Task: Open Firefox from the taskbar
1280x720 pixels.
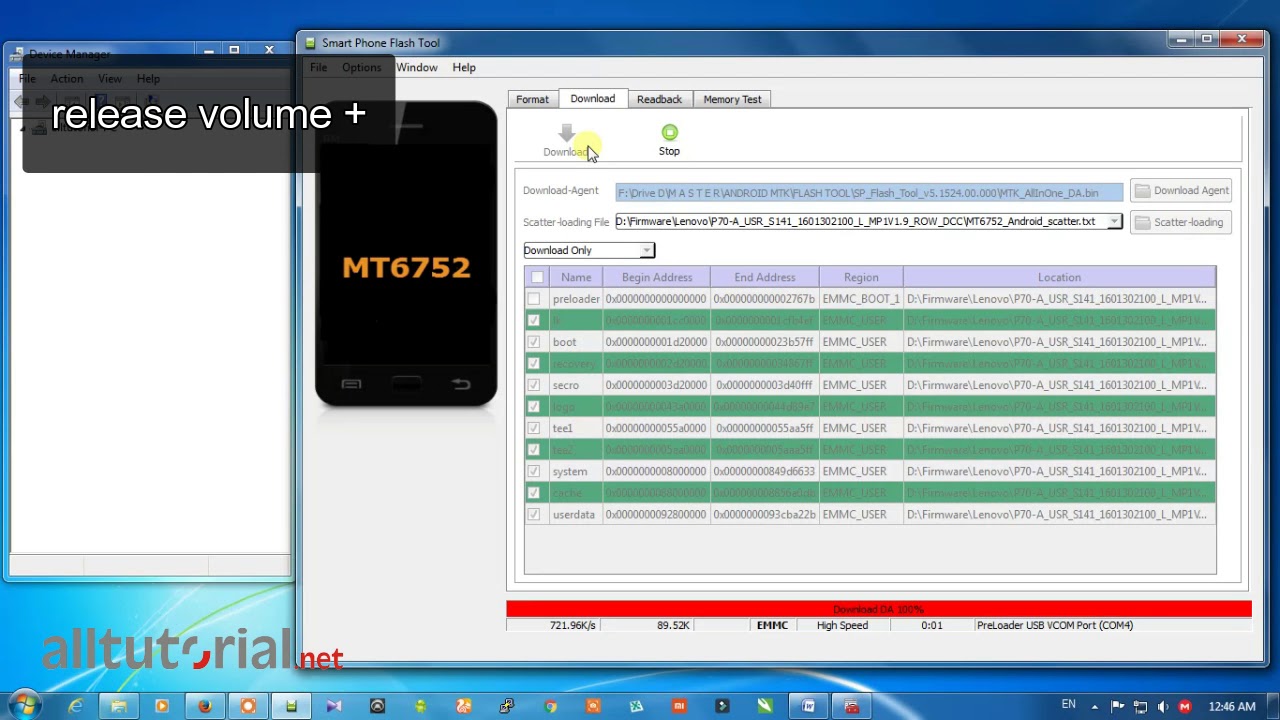Action: click(x=204, y=707)
